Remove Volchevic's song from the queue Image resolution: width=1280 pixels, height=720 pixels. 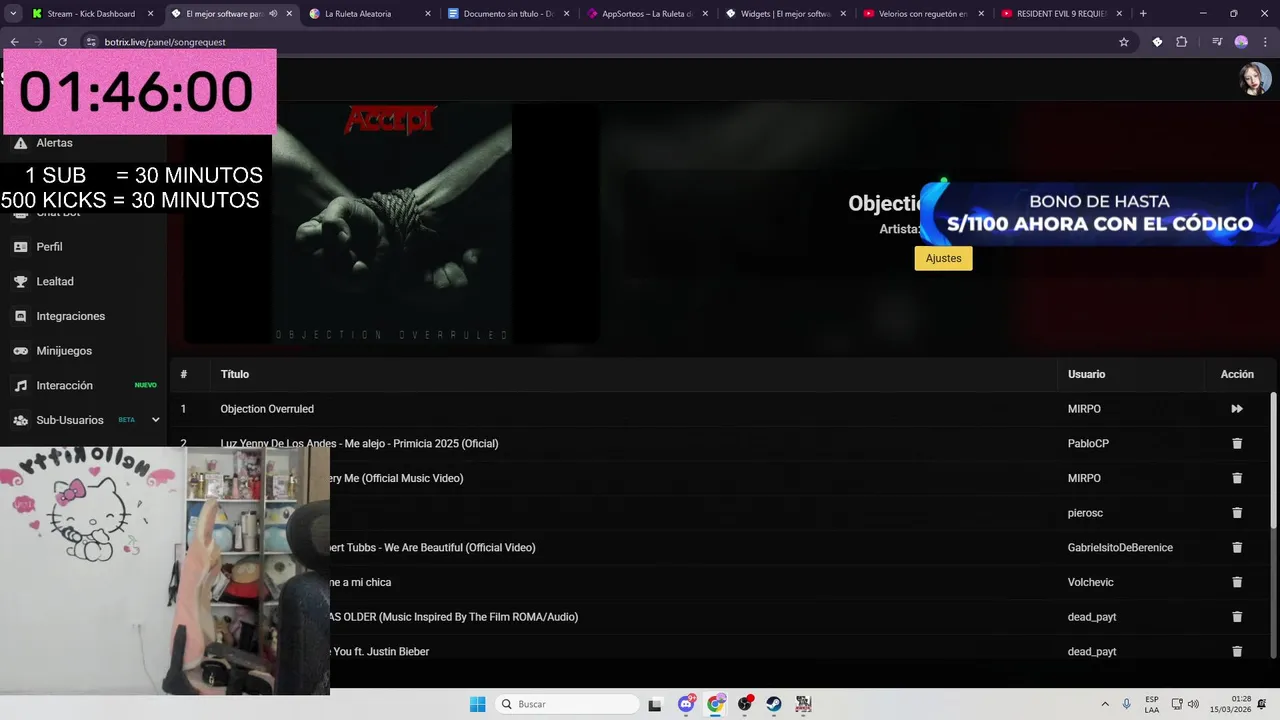coord(1237,582)
